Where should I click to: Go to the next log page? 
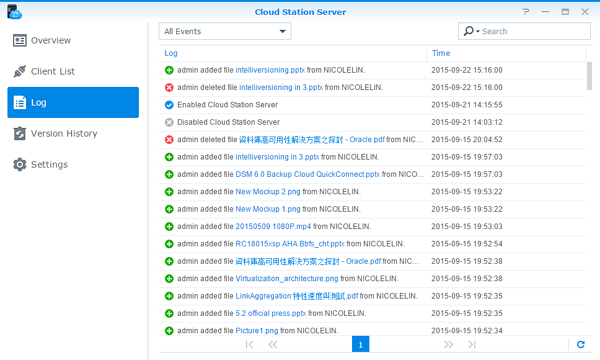[x=448, y=344]
